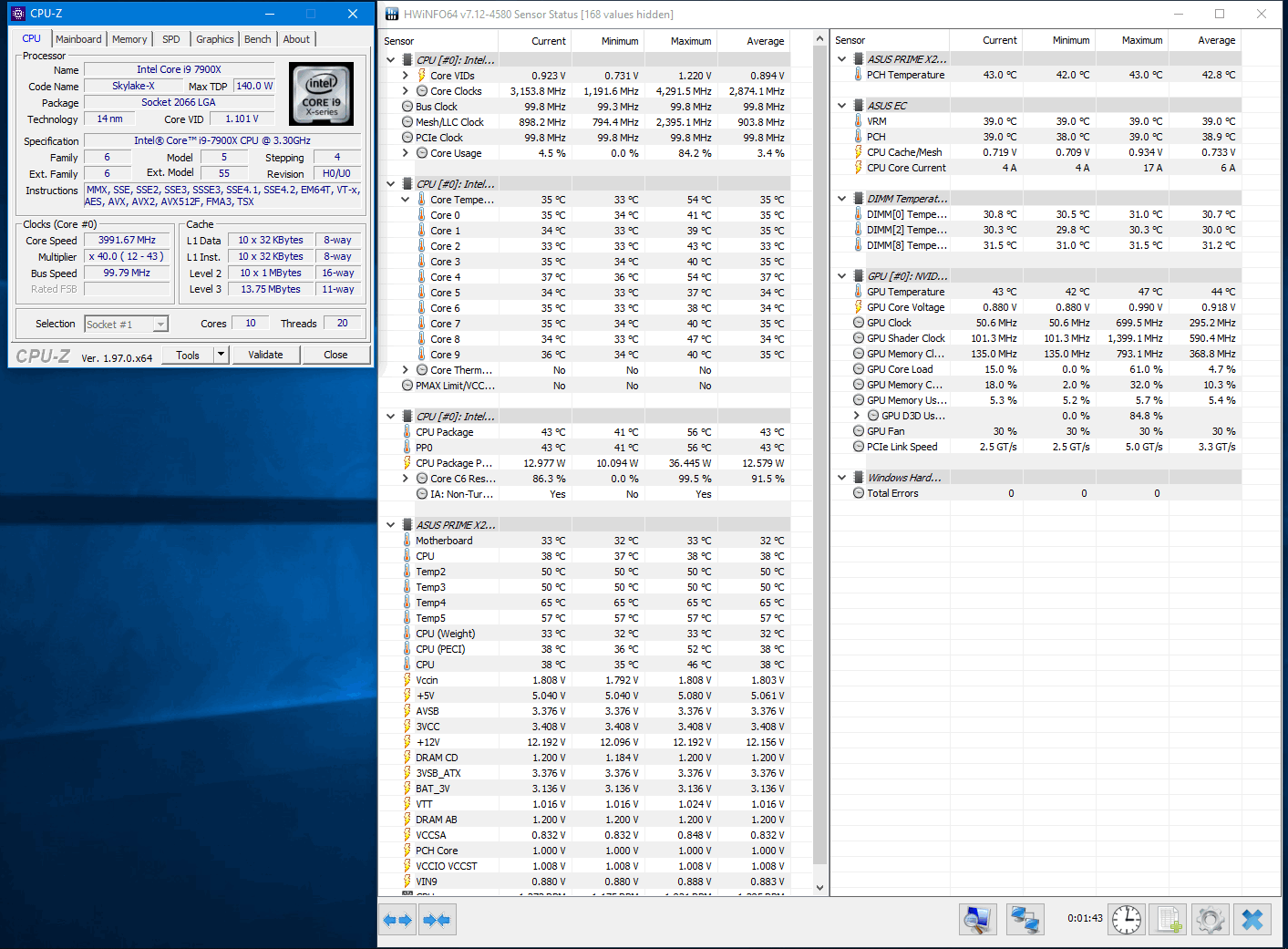Switch to the Graphics tab in CPU-Z
This screenshot has height=949, width=1288.
215,39
